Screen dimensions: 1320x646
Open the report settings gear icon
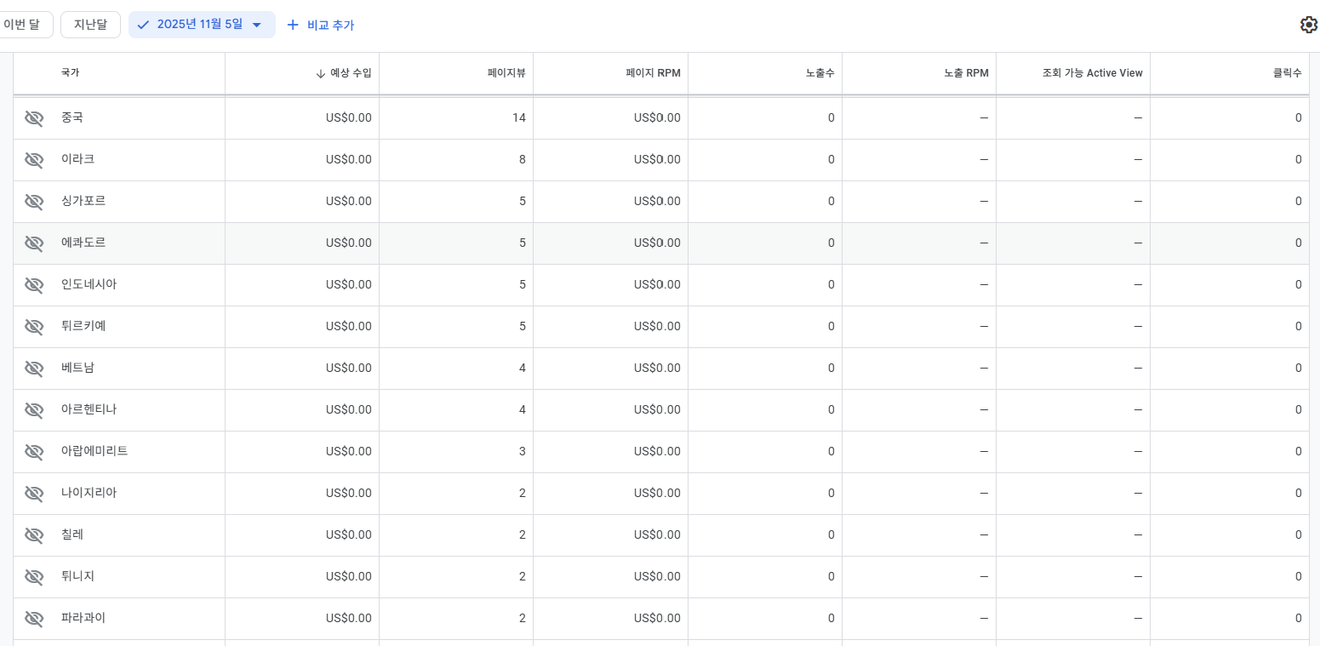coord(1308,25)
